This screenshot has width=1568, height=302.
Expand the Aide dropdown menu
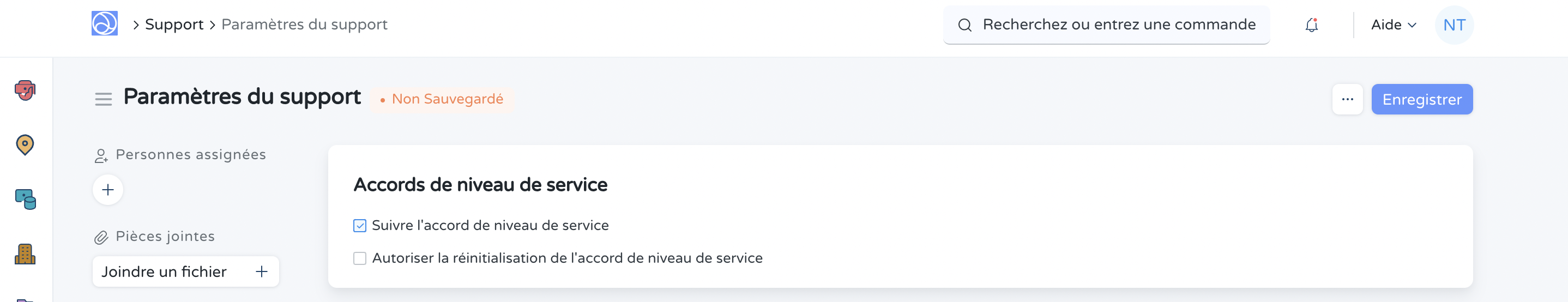click(x=1392, y=25)
